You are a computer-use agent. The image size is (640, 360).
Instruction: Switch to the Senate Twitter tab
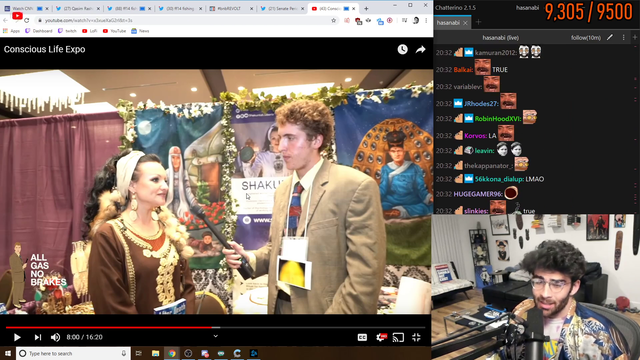(x=282, y=8)
